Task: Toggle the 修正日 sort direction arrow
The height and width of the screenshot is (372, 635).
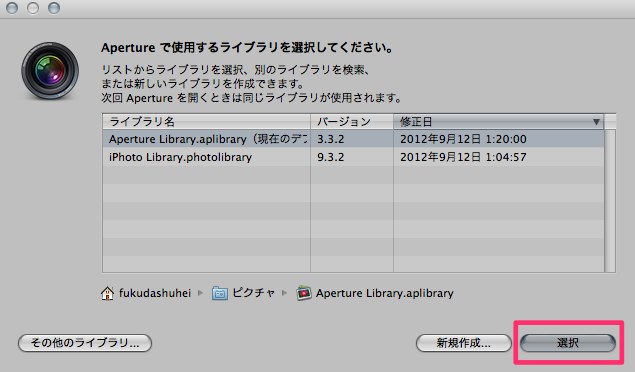Action: coord(596,122)
